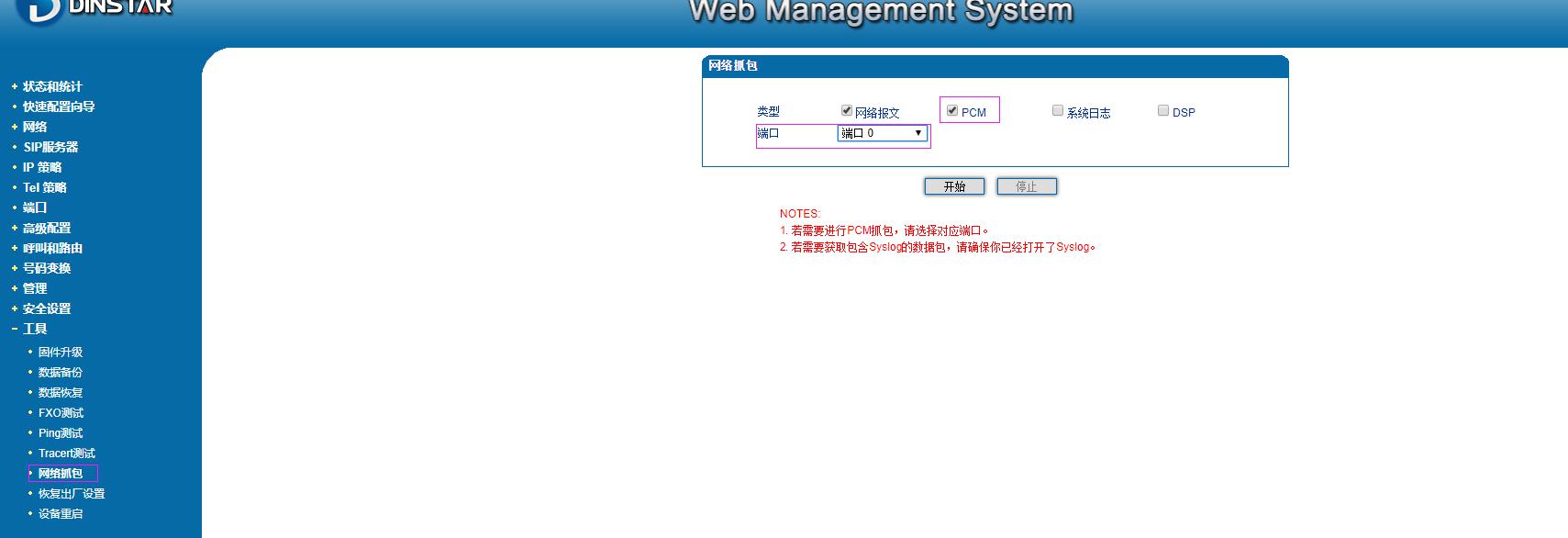Click the 网络抓包 panel title
This screenshot has height=538, width=1568.
coord(733,66)
